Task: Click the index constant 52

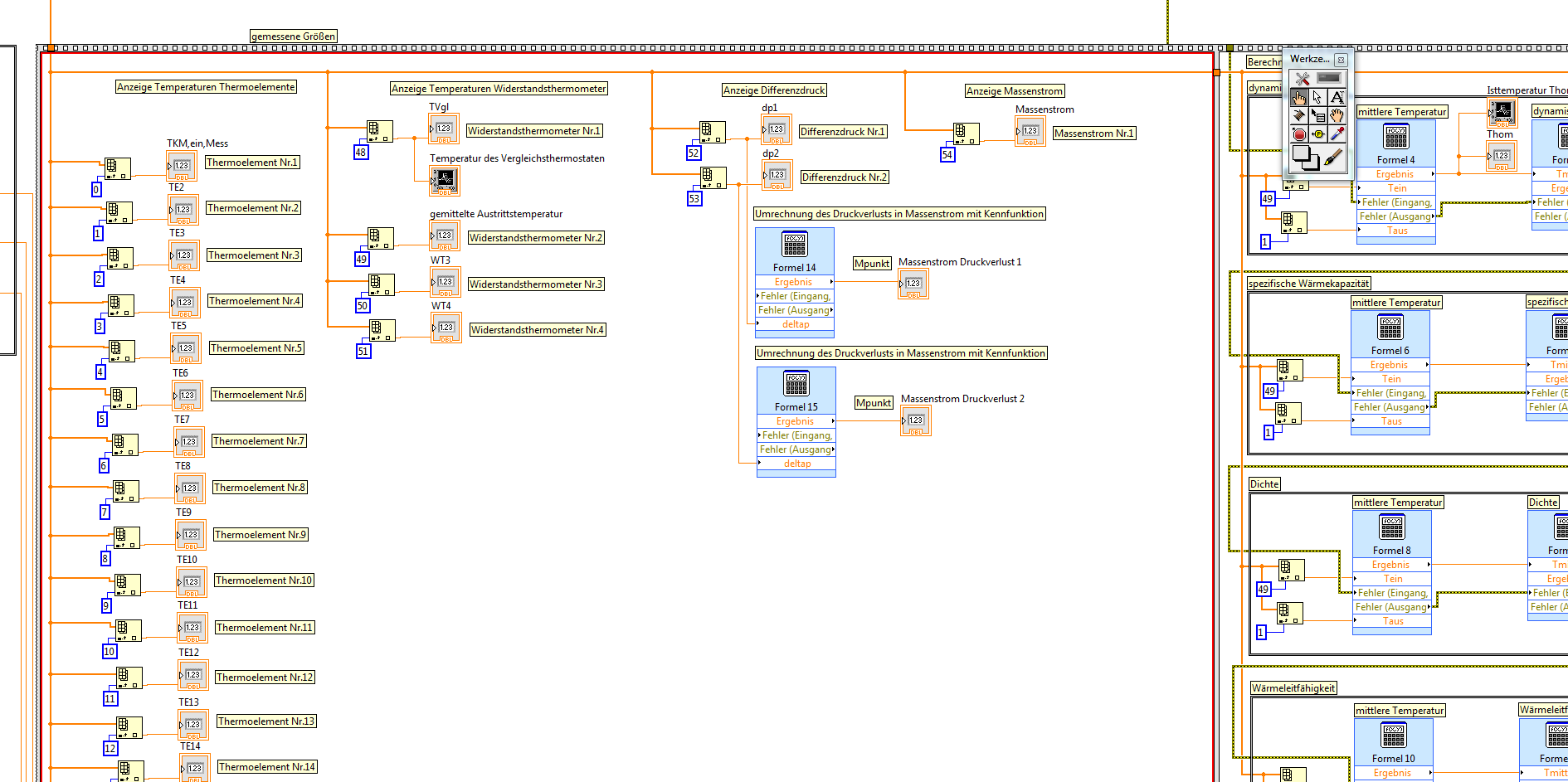Action: [694, 153]
